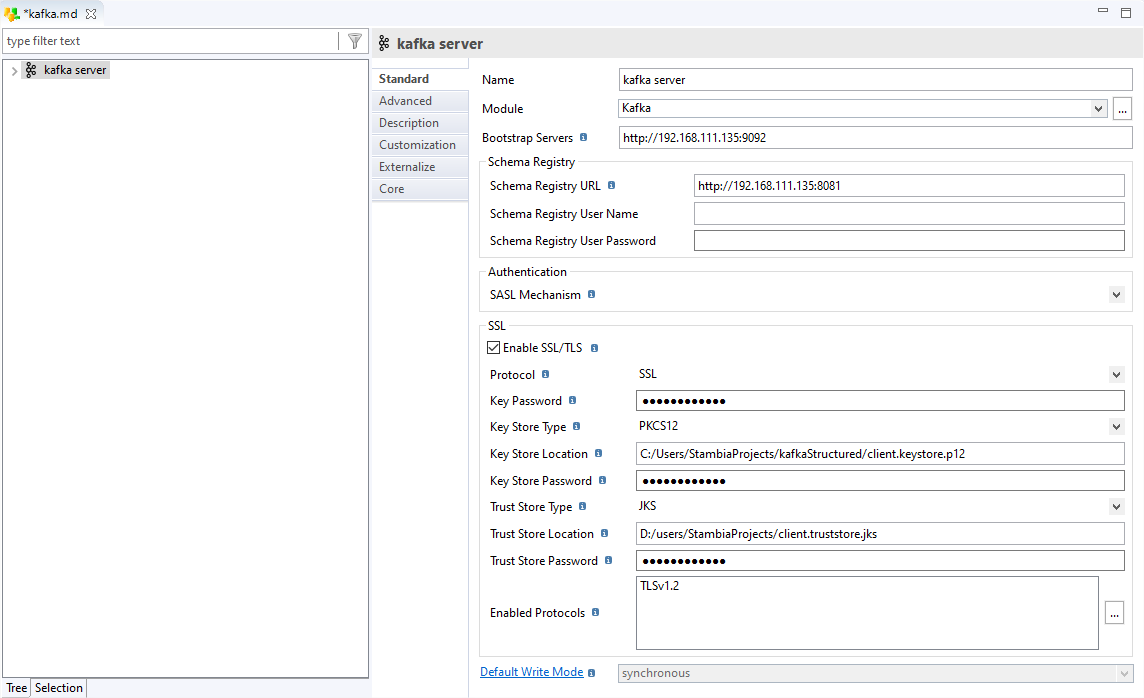1144x698 pixels.
Task: Click Key Store Type info icon
Action: point(576,426)
